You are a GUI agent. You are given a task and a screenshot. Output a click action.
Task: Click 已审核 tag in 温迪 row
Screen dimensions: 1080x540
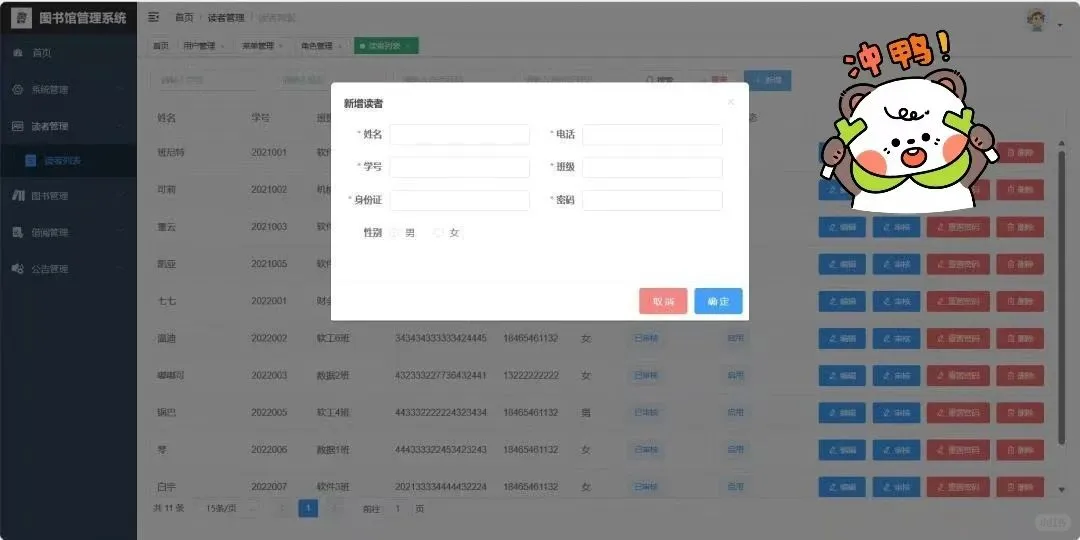[x=645, y=339]
